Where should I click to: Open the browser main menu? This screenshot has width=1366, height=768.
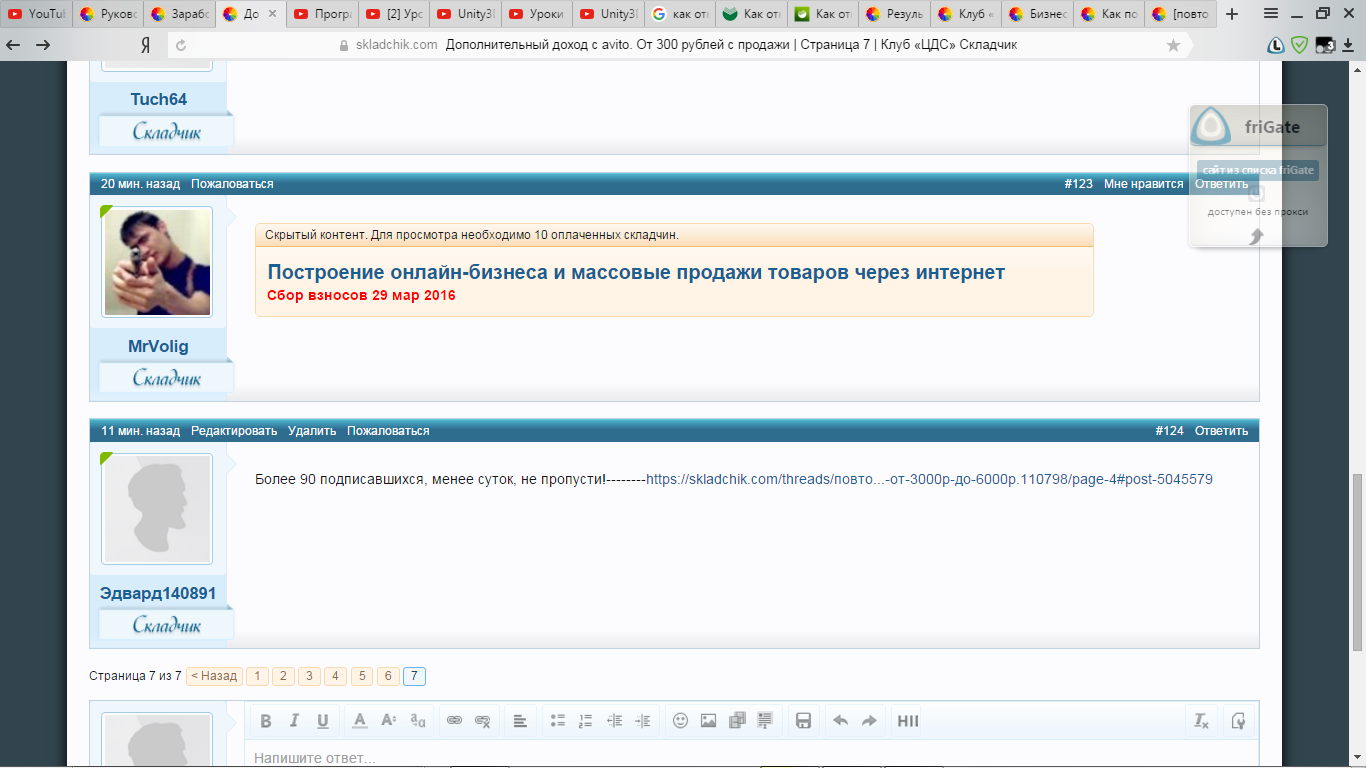point(1271,14)
